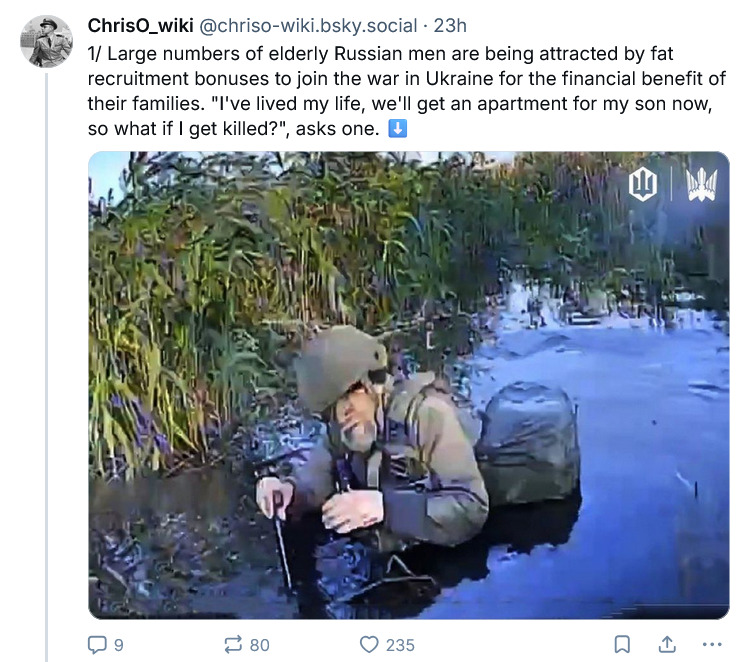750x662 pixels.
Task: Click the reply count of 9
Action: point(119,645)
